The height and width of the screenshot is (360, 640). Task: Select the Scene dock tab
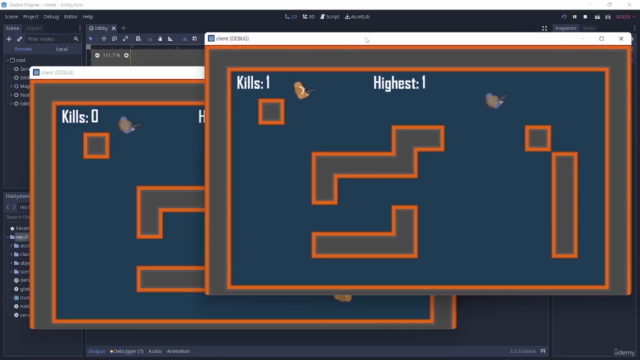click(x=12, y=28)
